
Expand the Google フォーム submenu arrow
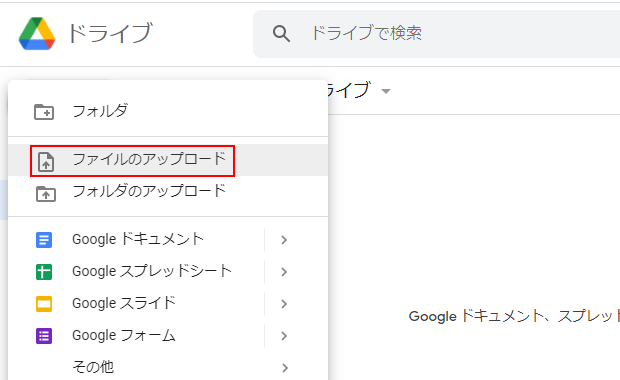click(x=284, y=336)
